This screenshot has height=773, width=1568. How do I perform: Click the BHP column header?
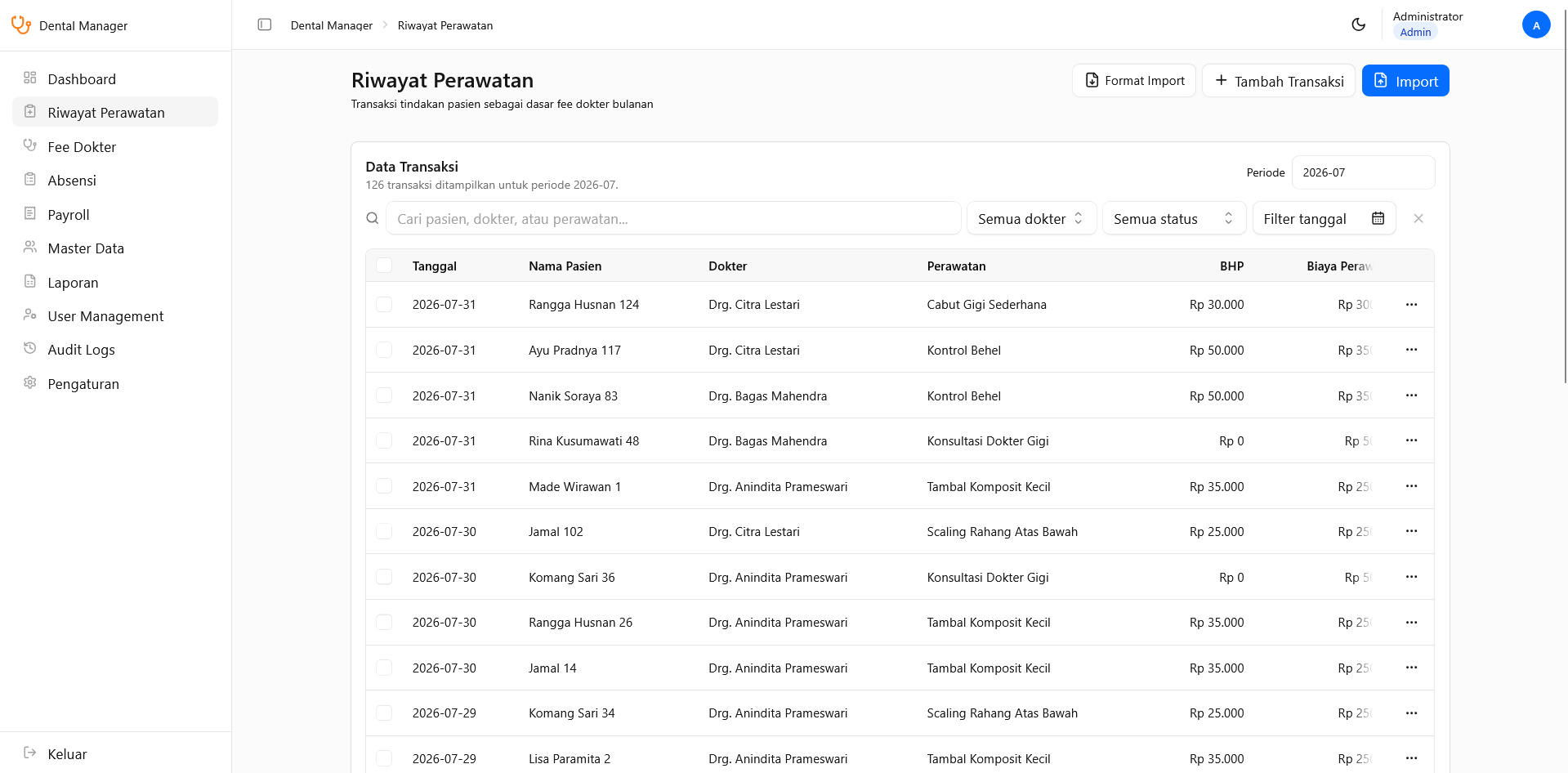[x=1232, y=266]
